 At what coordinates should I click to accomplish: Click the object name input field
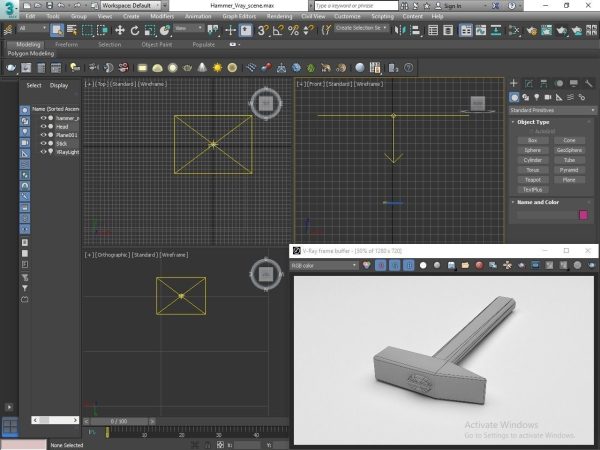click(546, 215)
